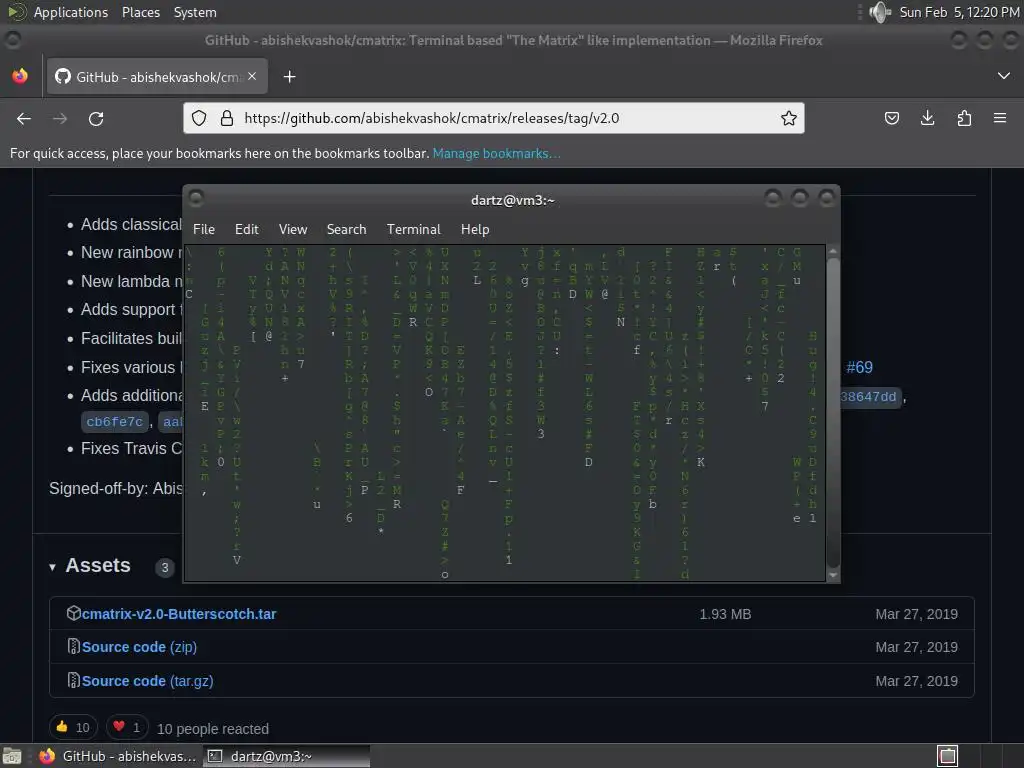Open Firefox hamburger menu
This screenshot has height=768, width=1024.
click(1000, 118)
